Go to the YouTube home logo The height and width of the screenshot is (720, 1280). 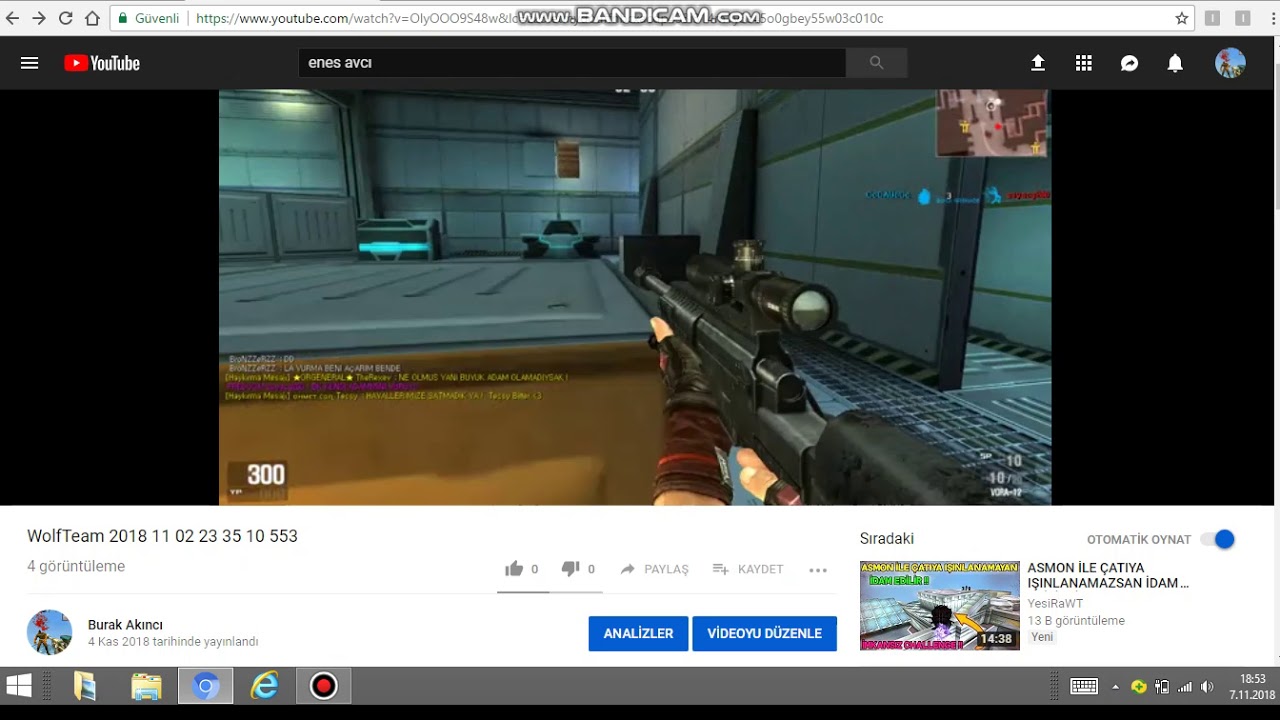[102, 63]
